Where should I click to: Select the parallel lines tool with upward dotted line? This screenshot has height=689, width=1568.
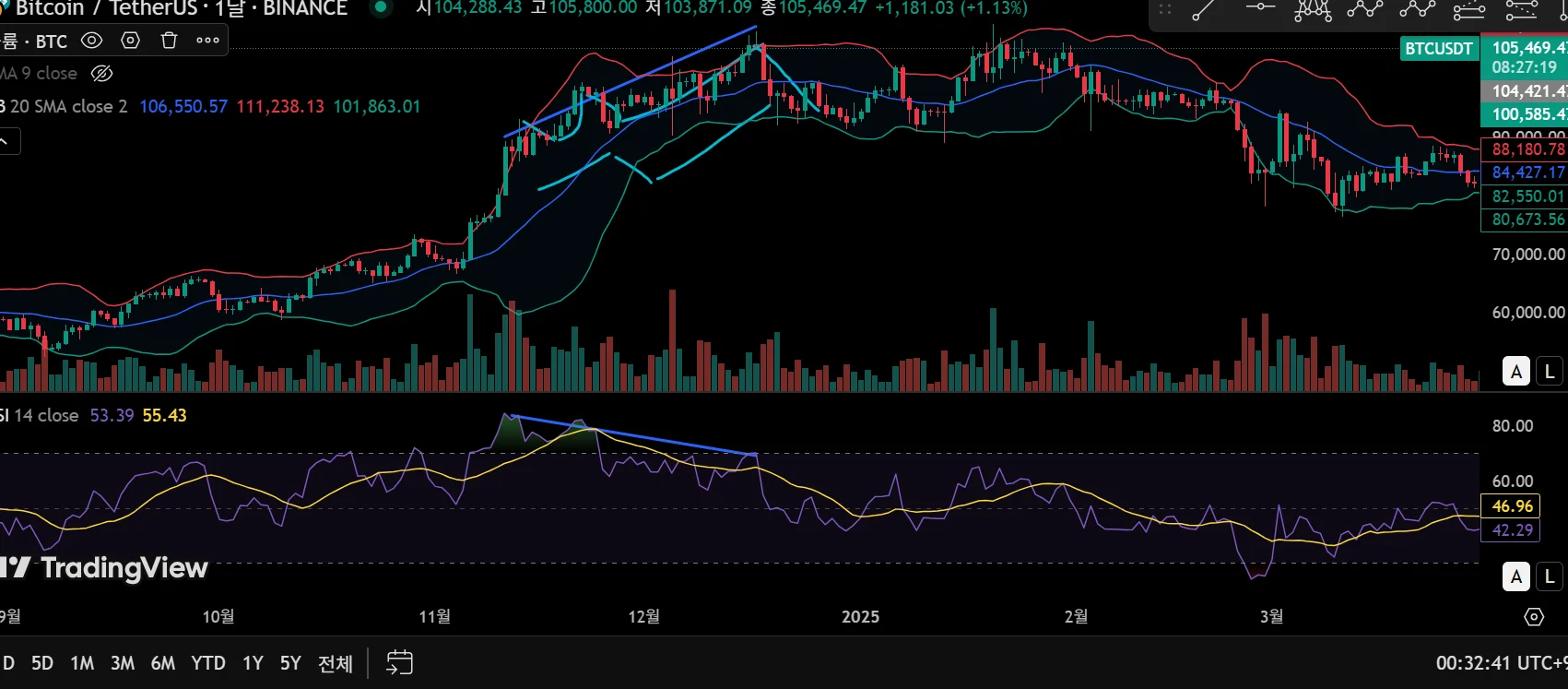[x=1469, y=10]
